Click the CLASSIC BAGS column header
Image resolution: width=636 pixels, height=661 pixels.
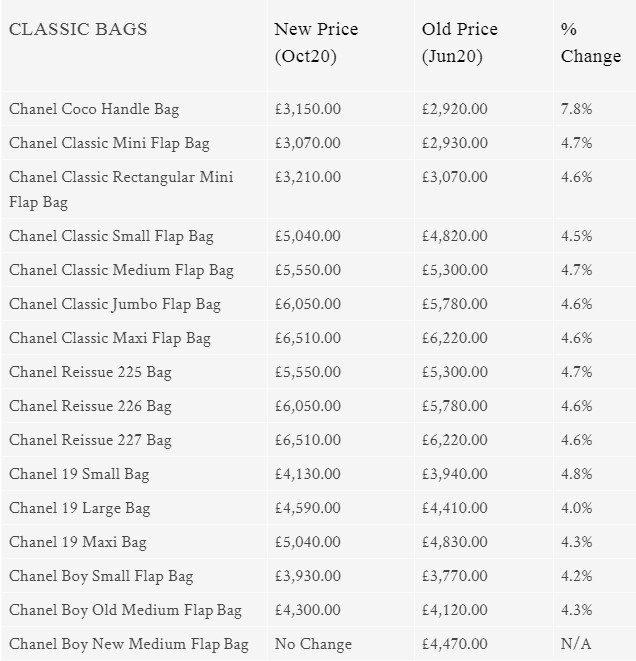78,29
